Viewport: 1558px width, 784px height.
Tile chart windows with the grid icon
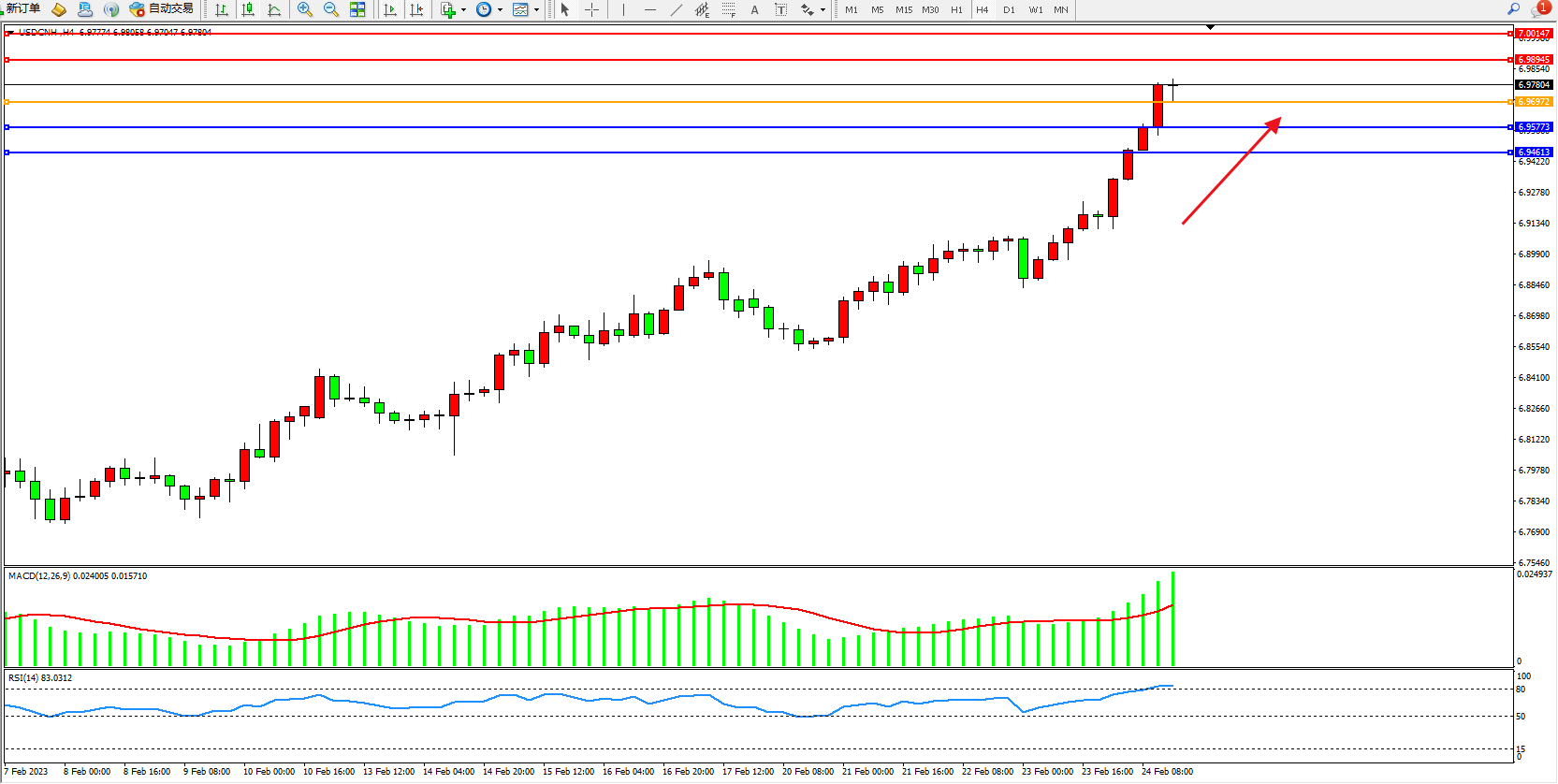tap(357, 9)
